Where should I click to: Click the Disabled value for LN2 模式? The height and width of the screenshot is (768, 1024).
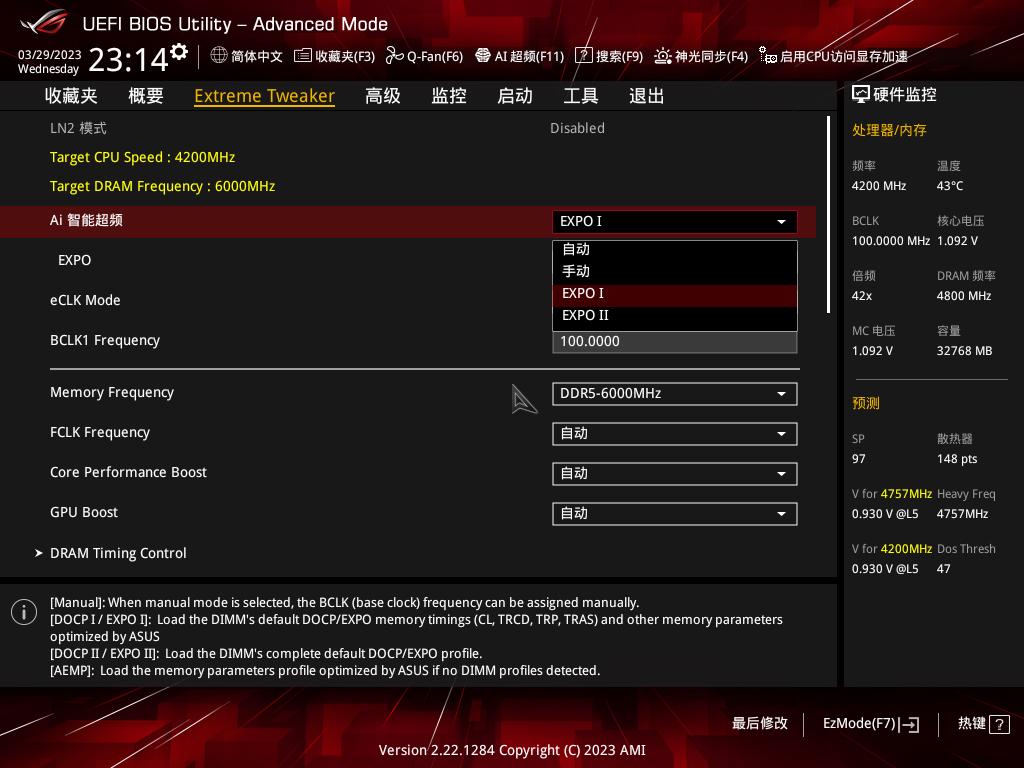point(577,128)
